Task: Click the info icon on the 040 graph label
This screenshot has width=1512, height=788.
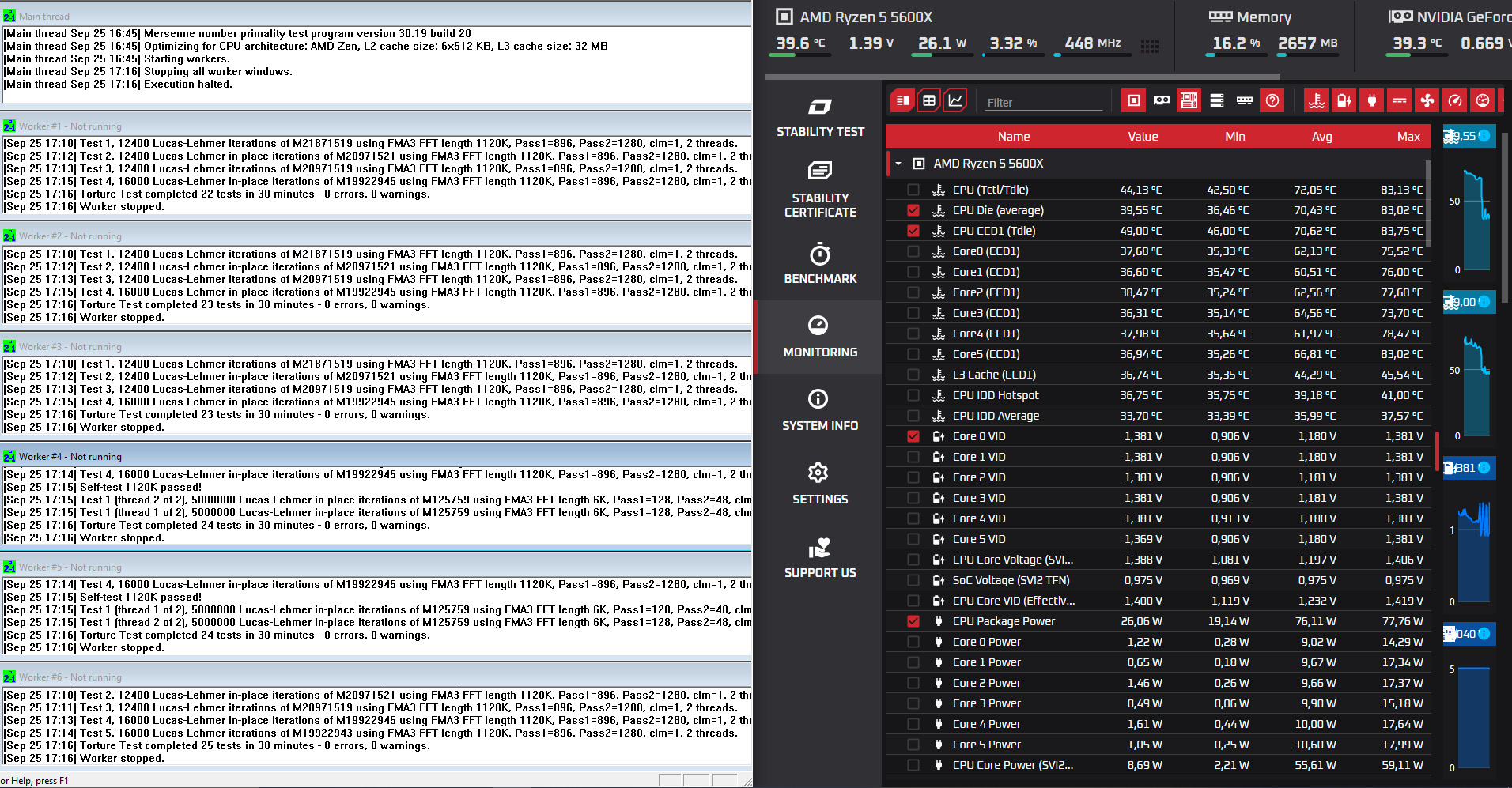Action: coord(1484,634)
